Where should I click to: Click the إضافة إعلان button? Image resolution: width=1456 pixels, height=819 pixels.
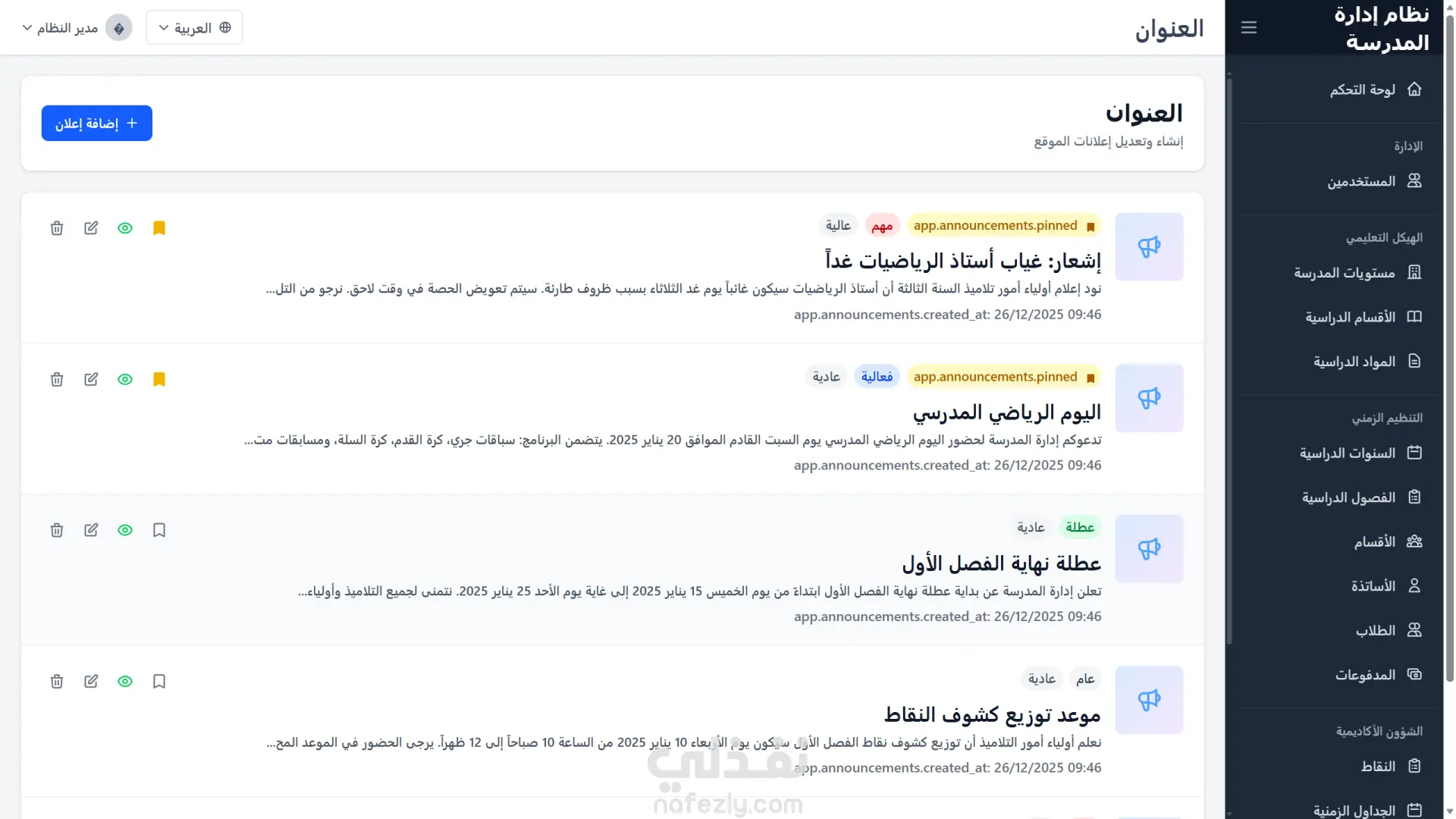[97, 123]
